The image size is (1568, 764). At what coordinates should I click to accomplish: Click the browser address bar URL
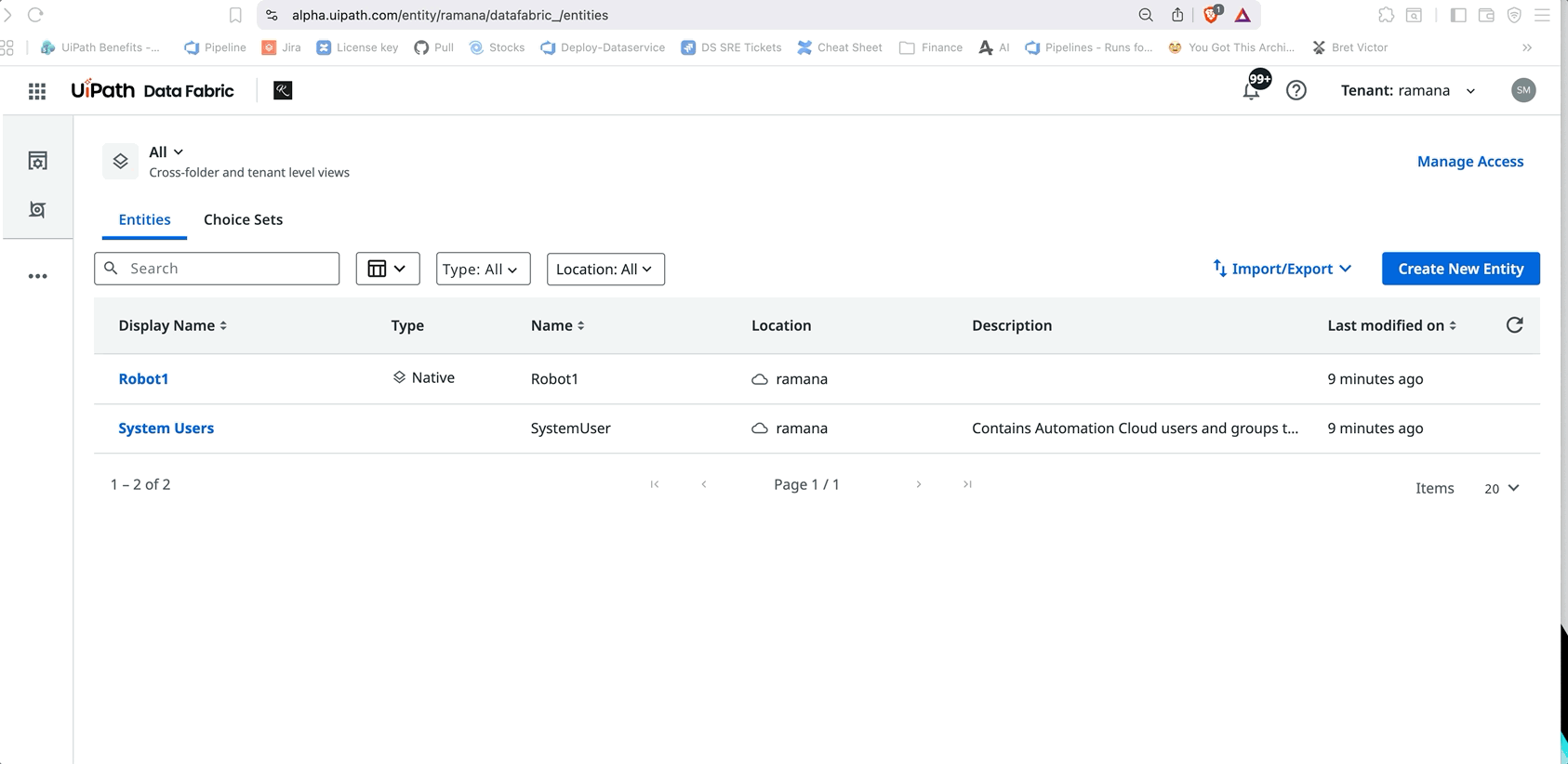pos(450,15)
